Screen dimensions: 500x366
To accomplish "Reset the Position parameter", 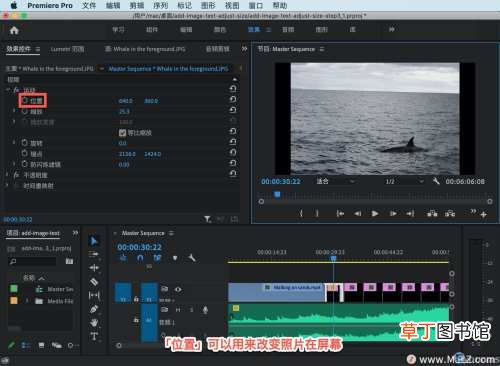I will click(233, 99).
